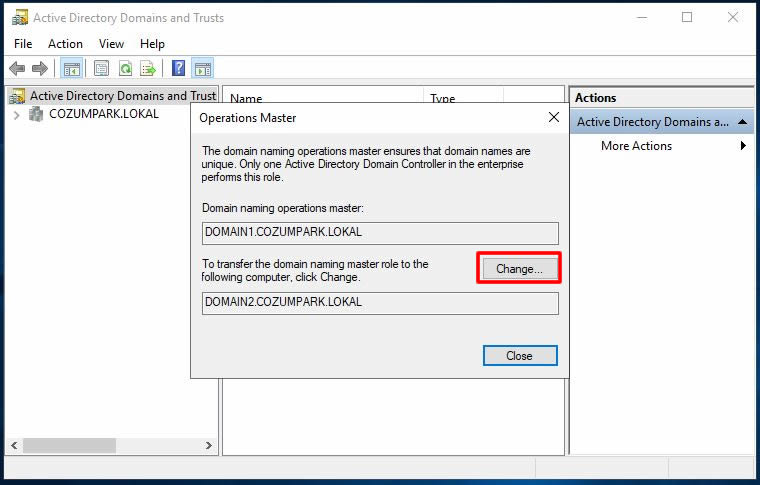Minimize the Active Directory Domains and Trusts window
760x485 pixels.
tap(642, 17)
